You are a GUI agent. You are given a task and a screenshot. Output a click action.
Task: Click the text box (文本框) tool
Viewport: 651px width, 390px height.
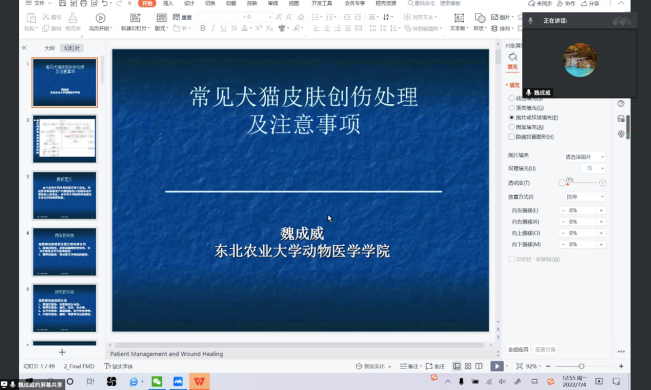pyautogui.click(x=459, y=22)
